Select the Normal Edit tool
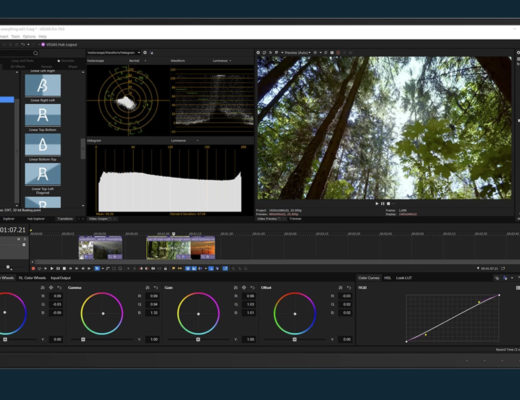This screenshot has width=520, height=400. pyautogui.click(x=97, y=268)
